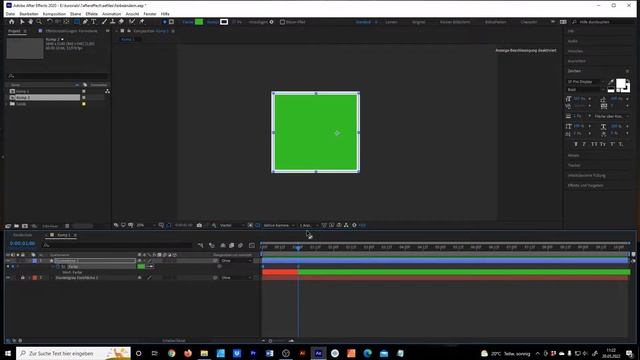Toggle visibility eye of Formebene 1 layer
Image resolution: width=640 pixels, height=360 pixels.
pos(8,260)
